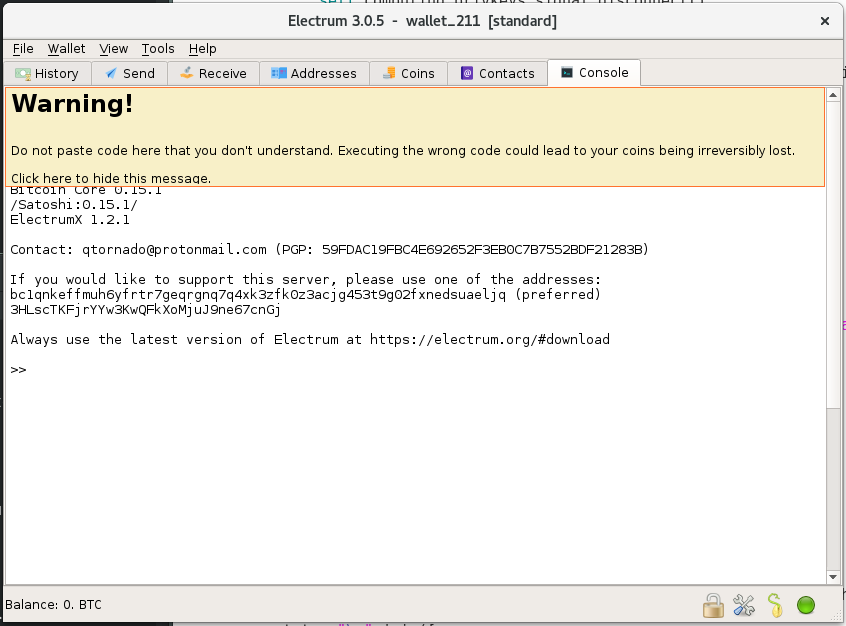Click the ElectrumX 1.2.1 line
This screenshot has width=846, height=626.
tap(70, 220)
